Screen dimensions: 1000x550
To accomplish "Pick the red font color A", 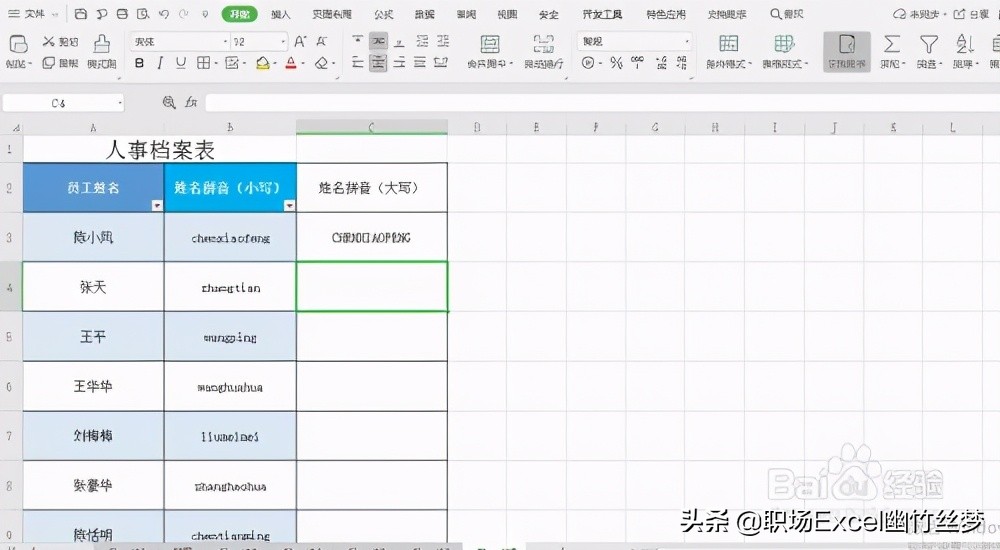I will 291,63.
